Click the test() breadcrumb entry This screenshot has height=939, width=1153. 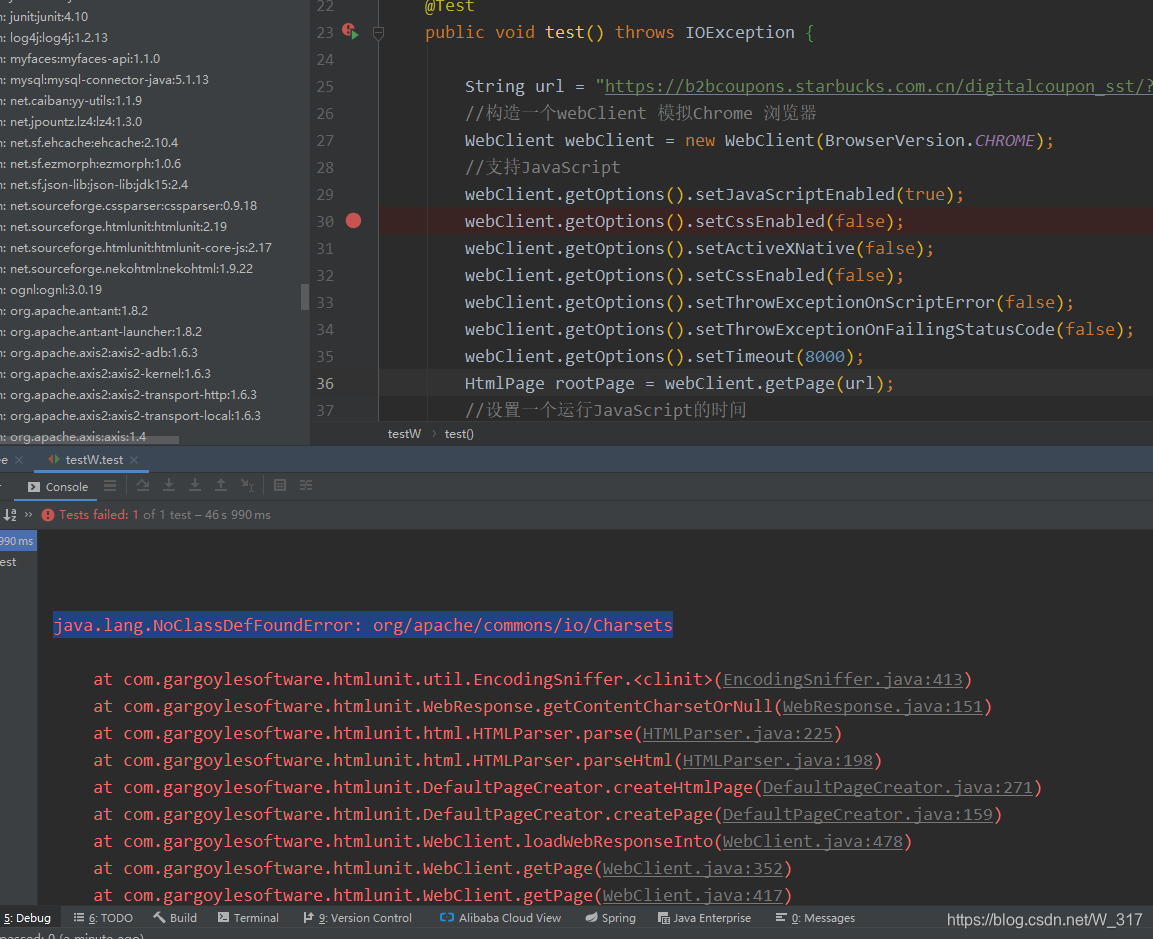(x=458, y=433)
